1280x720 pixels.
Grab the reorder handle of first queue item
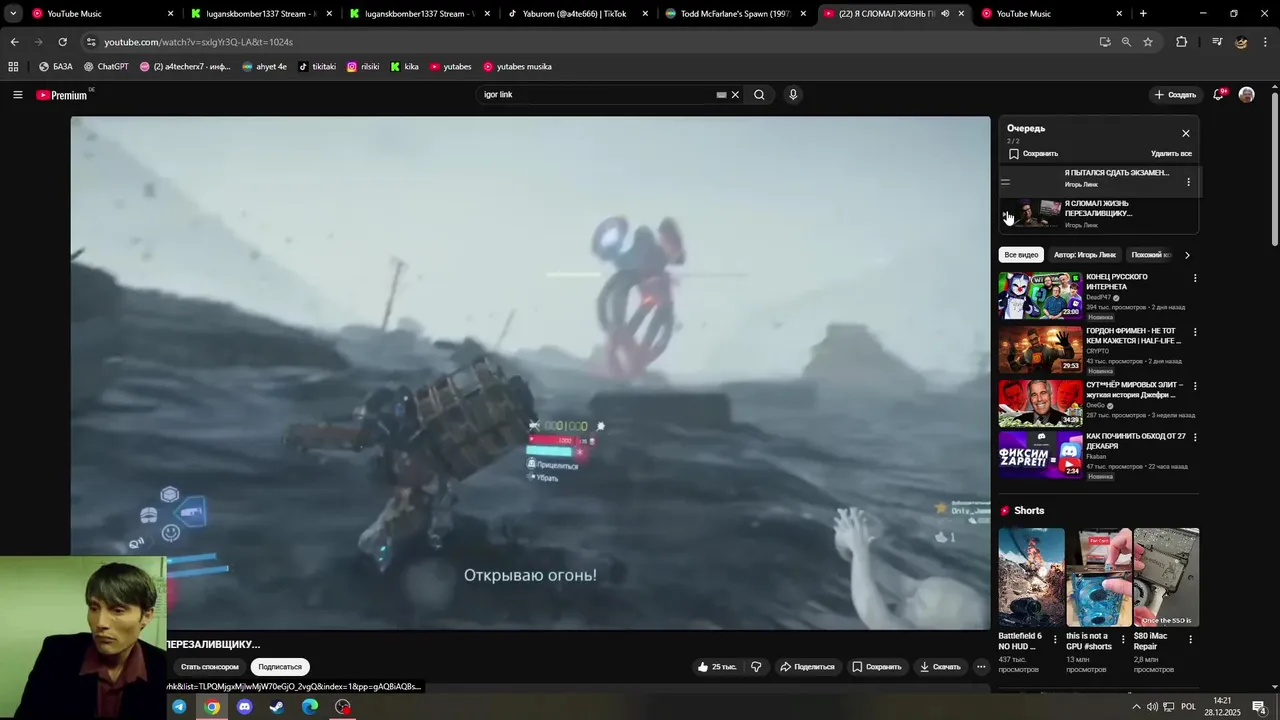[x=1005, y=182]
